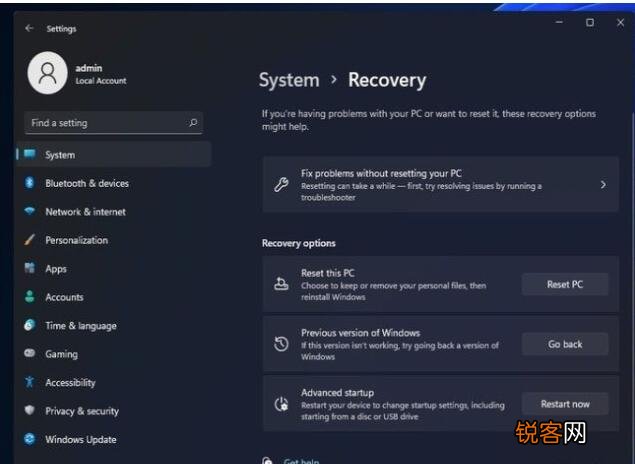Image resolution: width=635 pixels, height=464 pixels.
Task: Click the admin Local Account name
Action: point(101,74)
